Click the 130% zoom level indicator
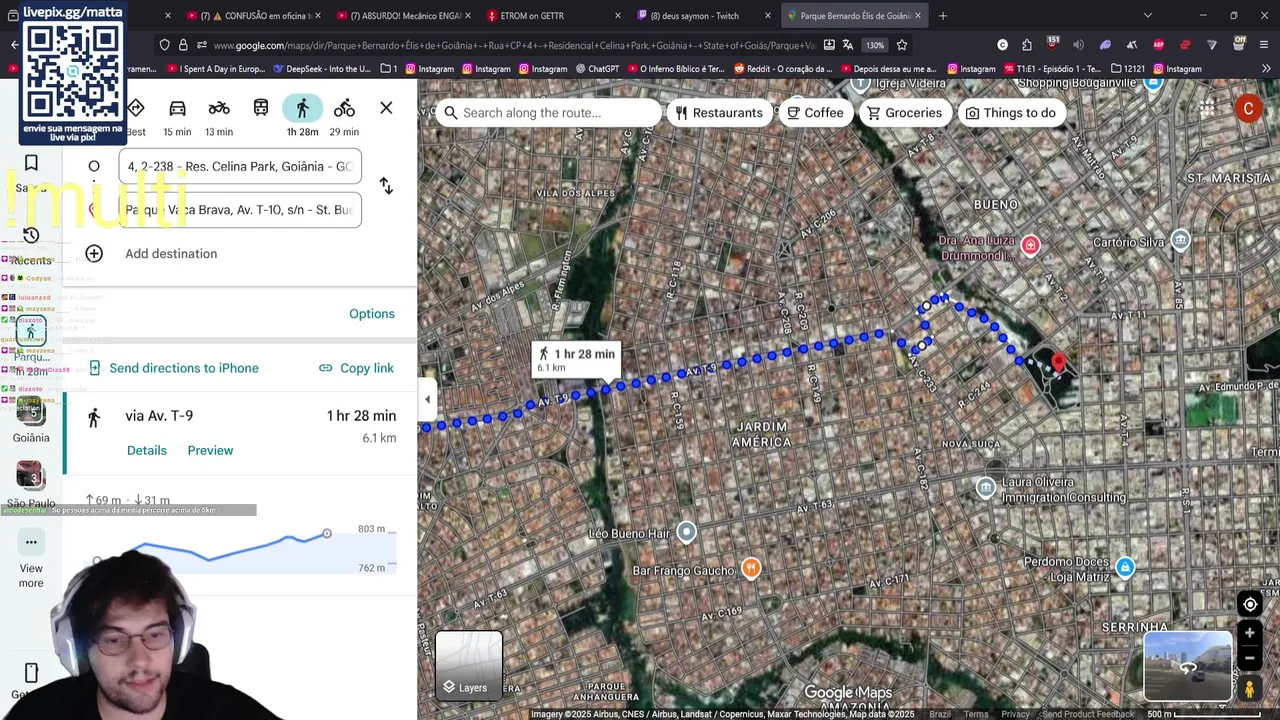Screen dimensions: 1280x720 coord(875,45)
